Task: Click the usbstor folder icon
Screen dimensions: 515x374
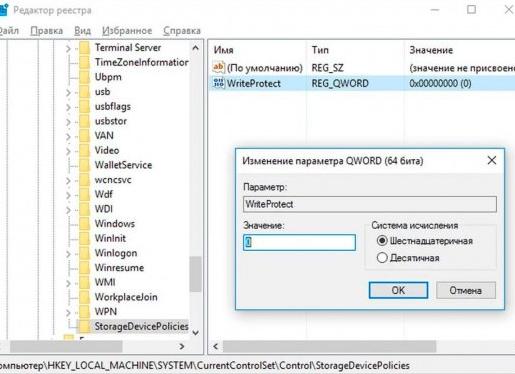Action: tap(85, 121)
